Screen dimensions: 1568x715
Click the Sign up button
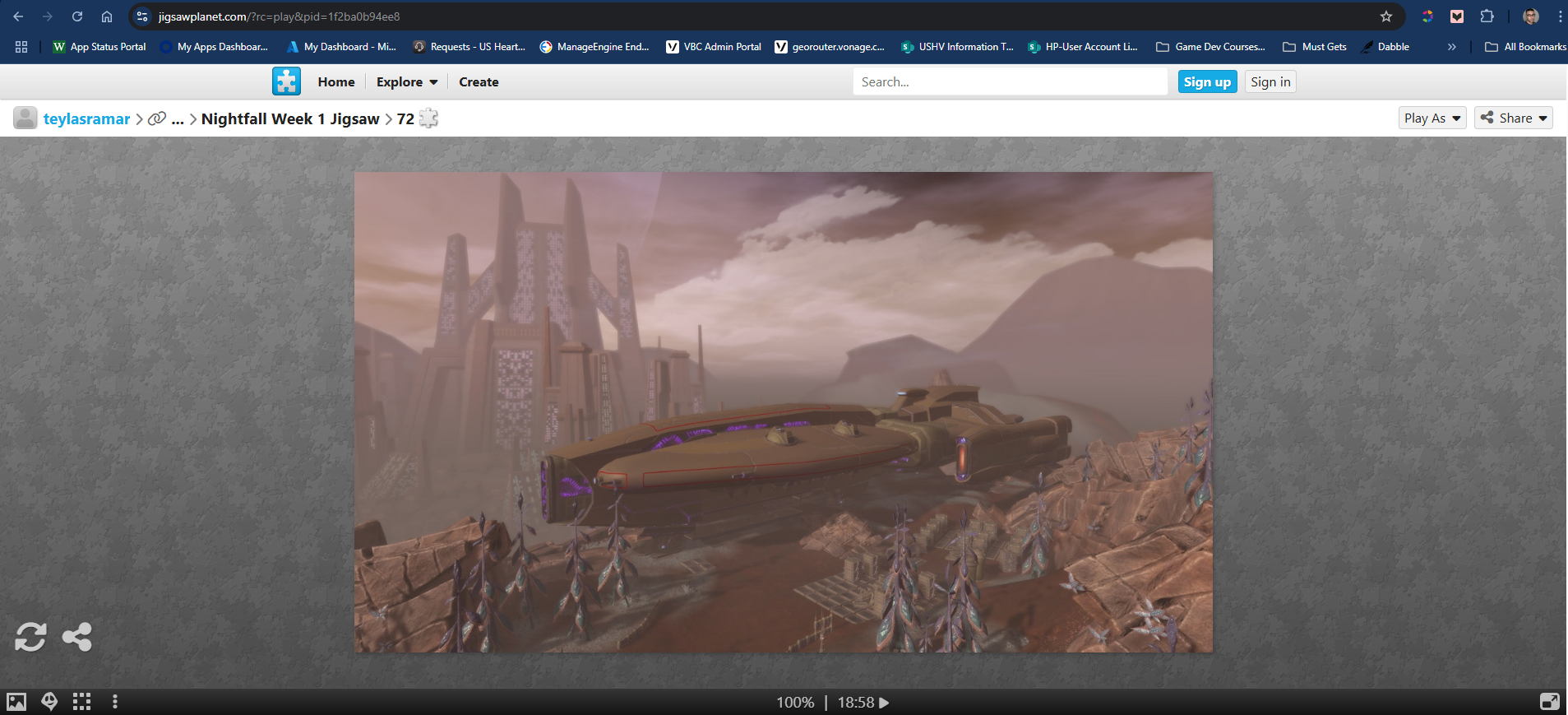pos(1207,81)
